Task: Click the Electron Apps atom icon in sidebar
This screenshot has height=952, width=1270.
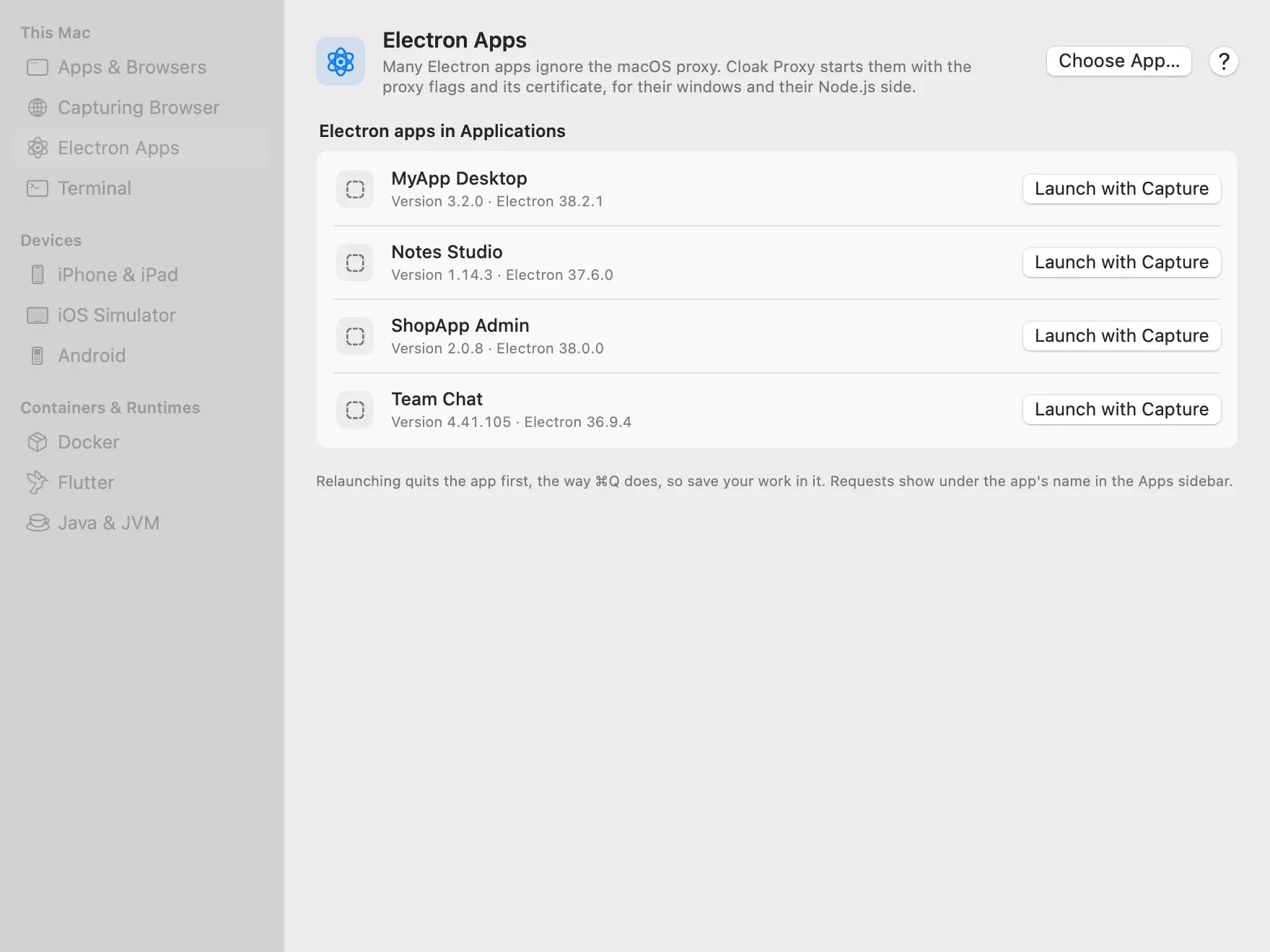Action: tap(38, 148)
